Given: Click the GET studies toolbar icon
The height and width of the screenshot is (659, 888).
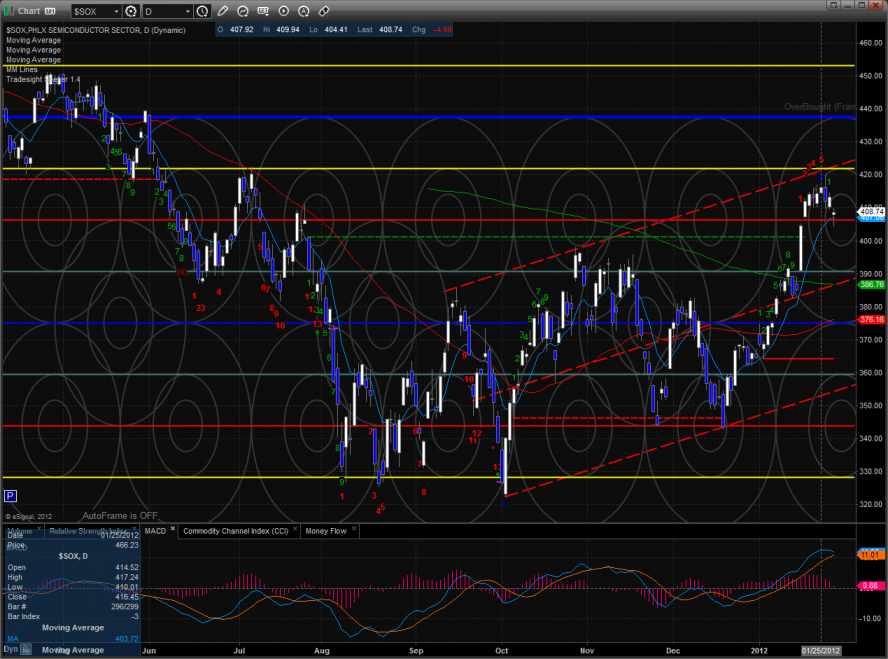Looking at the screenshot, I should click(263, 11).
